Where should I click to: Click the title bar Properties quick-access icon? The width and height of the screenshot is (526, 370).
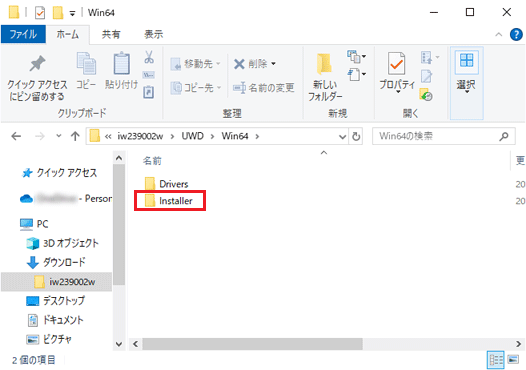pyautogui.click(x=40, y=13)
